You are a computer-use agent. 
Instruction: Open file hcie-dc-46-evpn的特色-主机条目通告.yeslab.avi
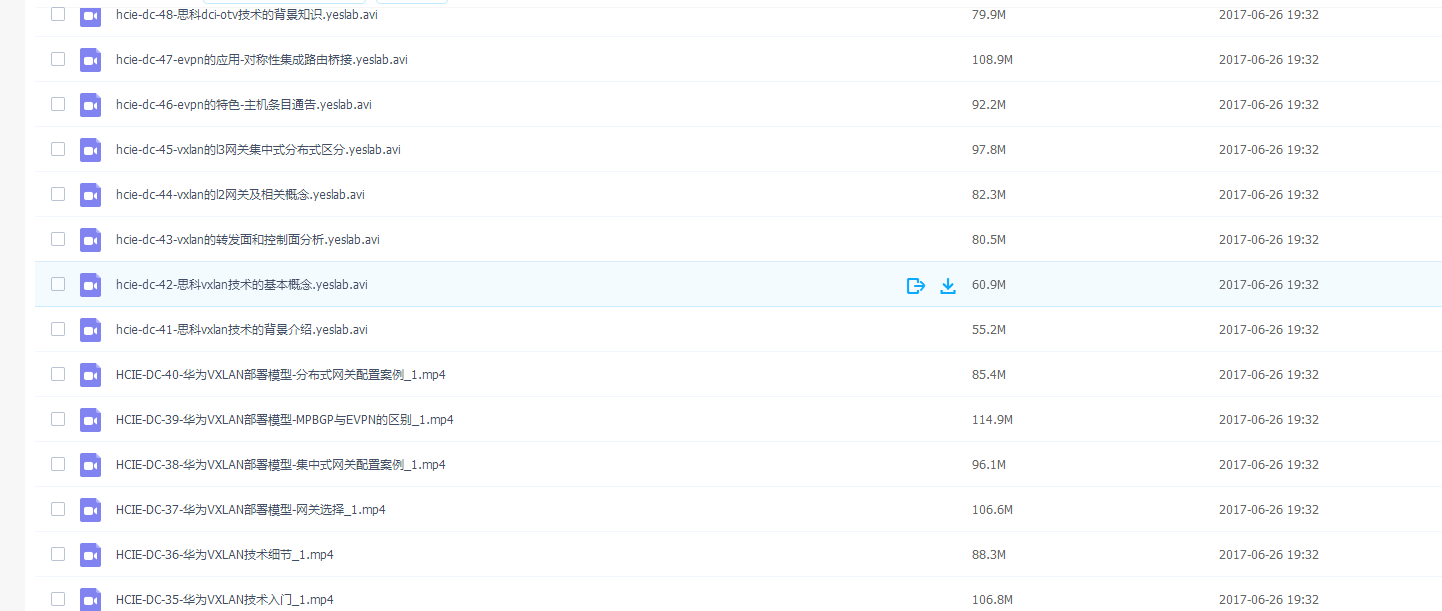[244, 105]
